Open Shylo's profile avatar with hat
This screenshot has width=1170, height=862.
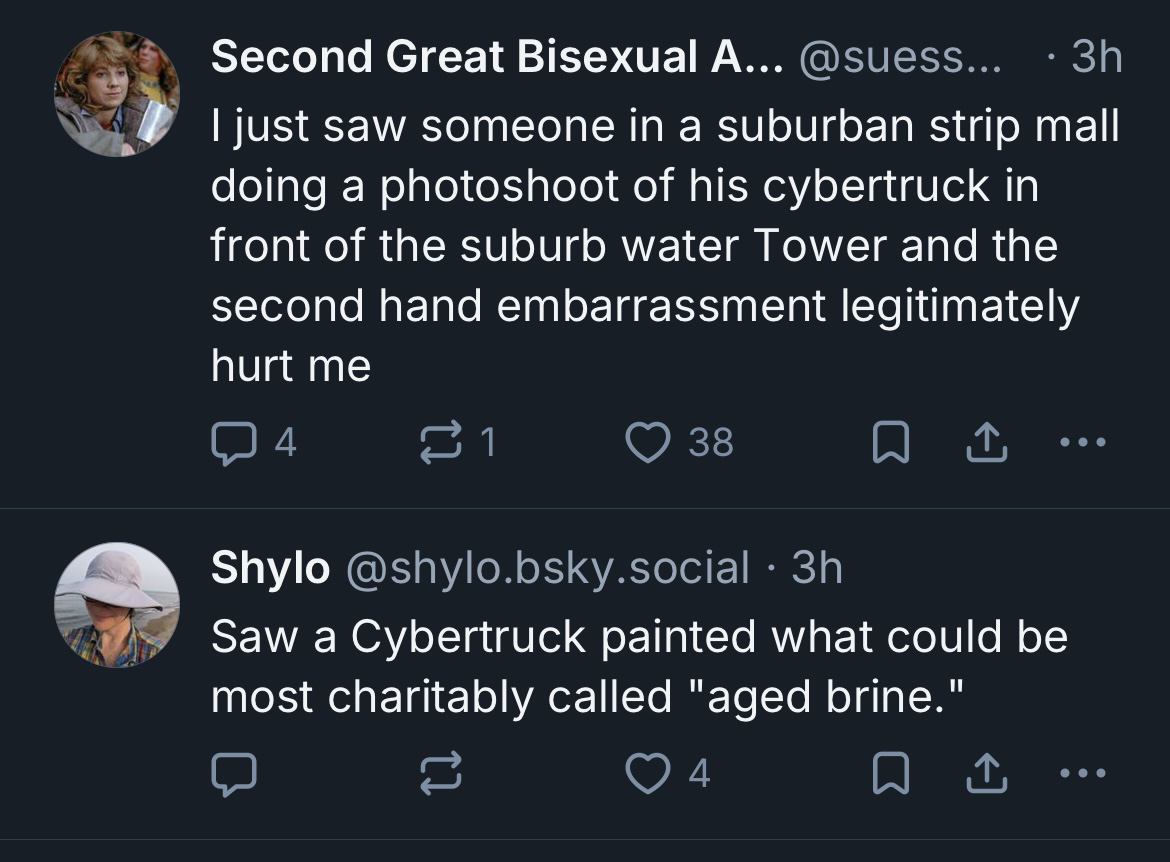[116, 604]
